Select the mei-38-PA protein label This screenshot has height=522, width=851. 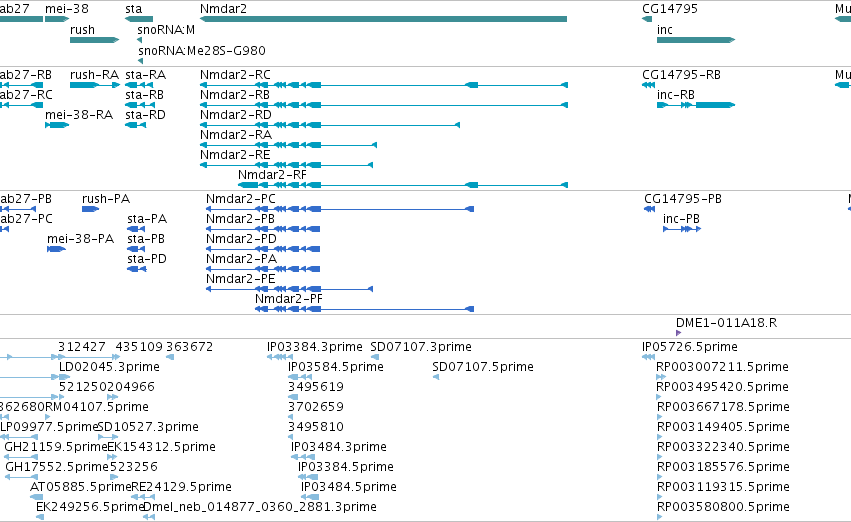coord(80,239)
